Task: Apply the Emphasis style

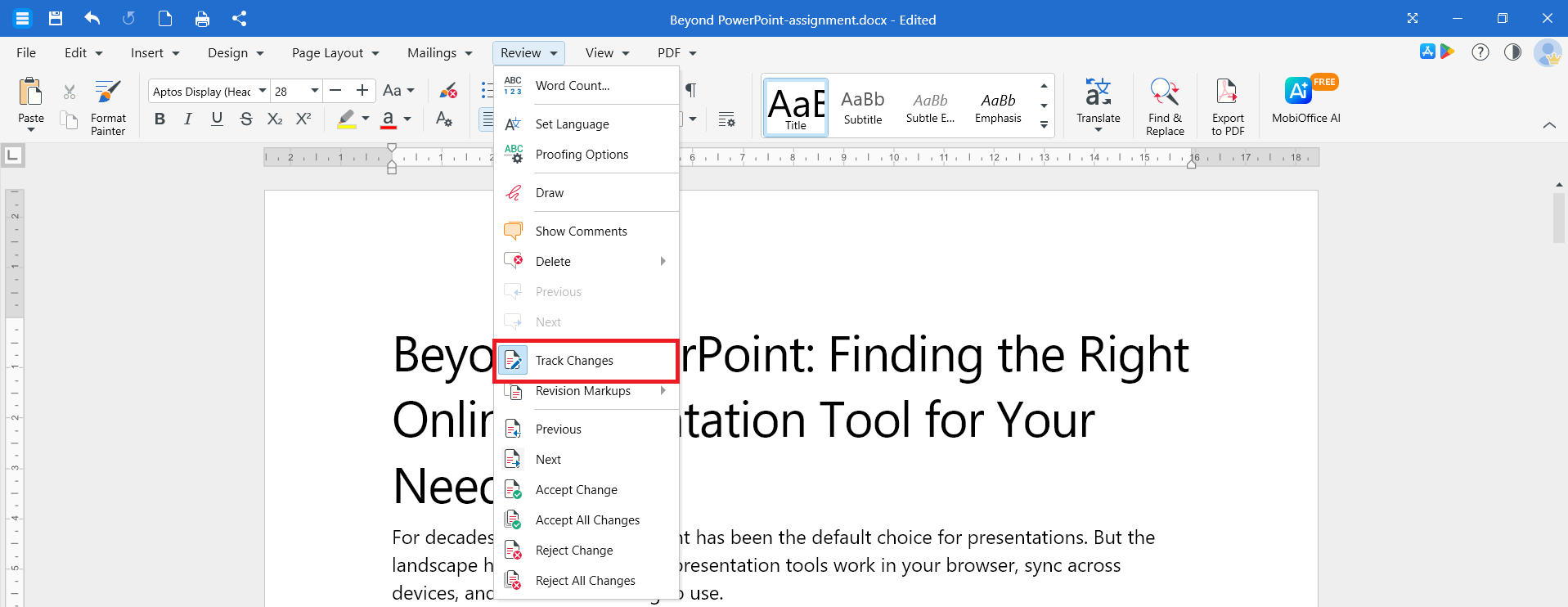Action: [998, 107]
